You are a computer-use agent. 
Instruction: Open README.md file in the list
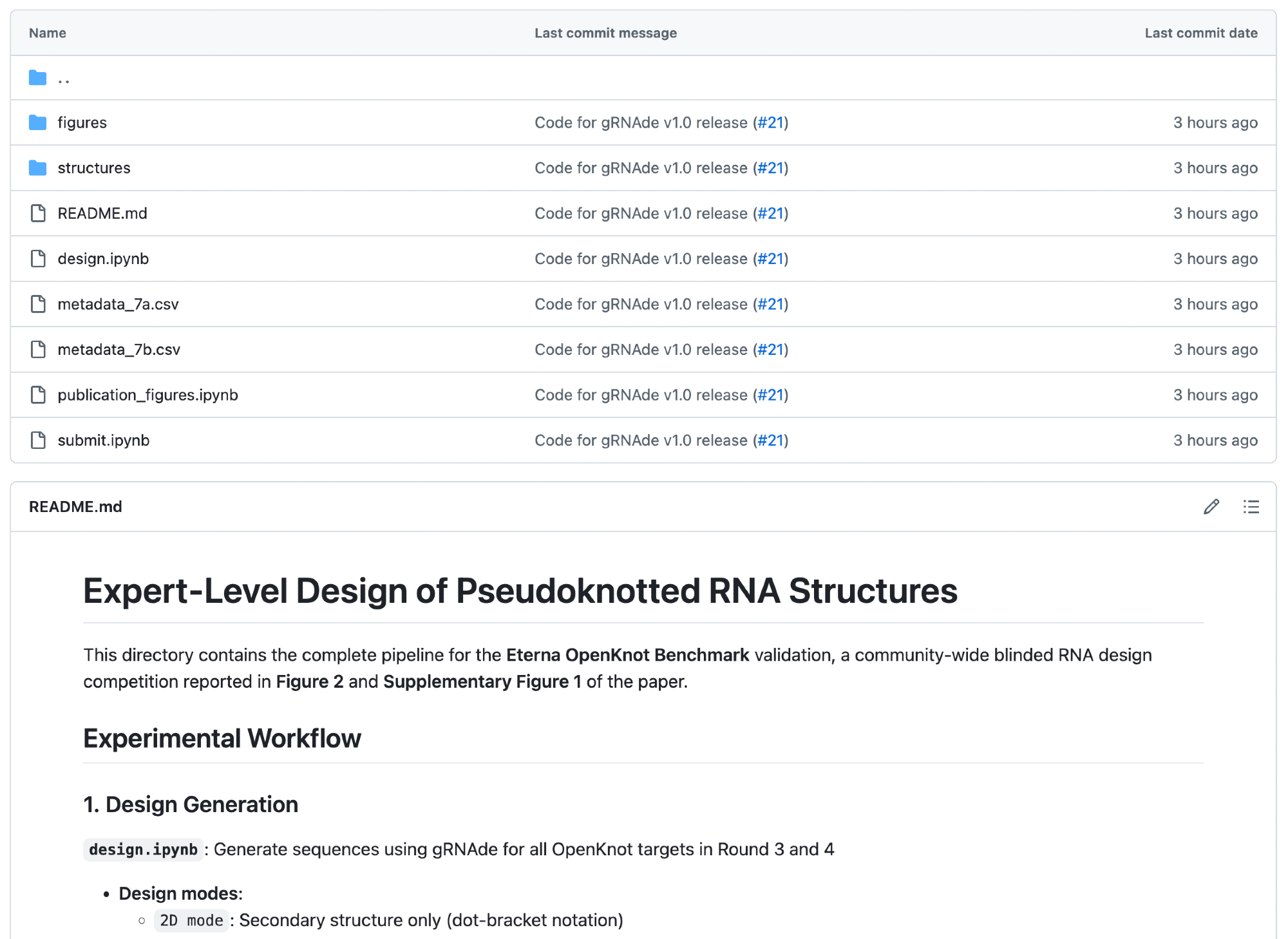tap(102, 213)
